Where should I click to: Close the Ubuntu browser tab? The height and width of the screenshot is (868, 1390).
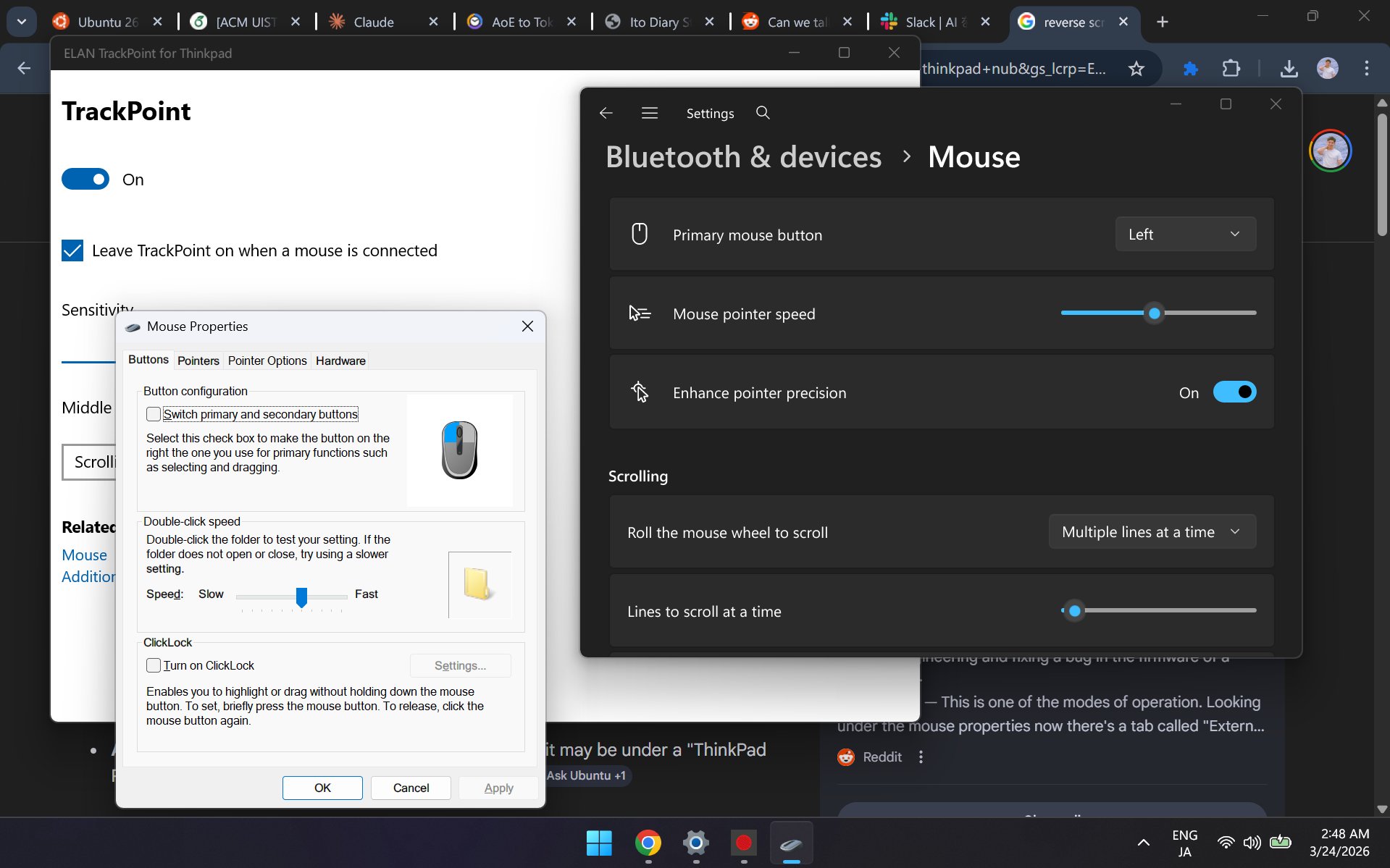click(157, 22)
